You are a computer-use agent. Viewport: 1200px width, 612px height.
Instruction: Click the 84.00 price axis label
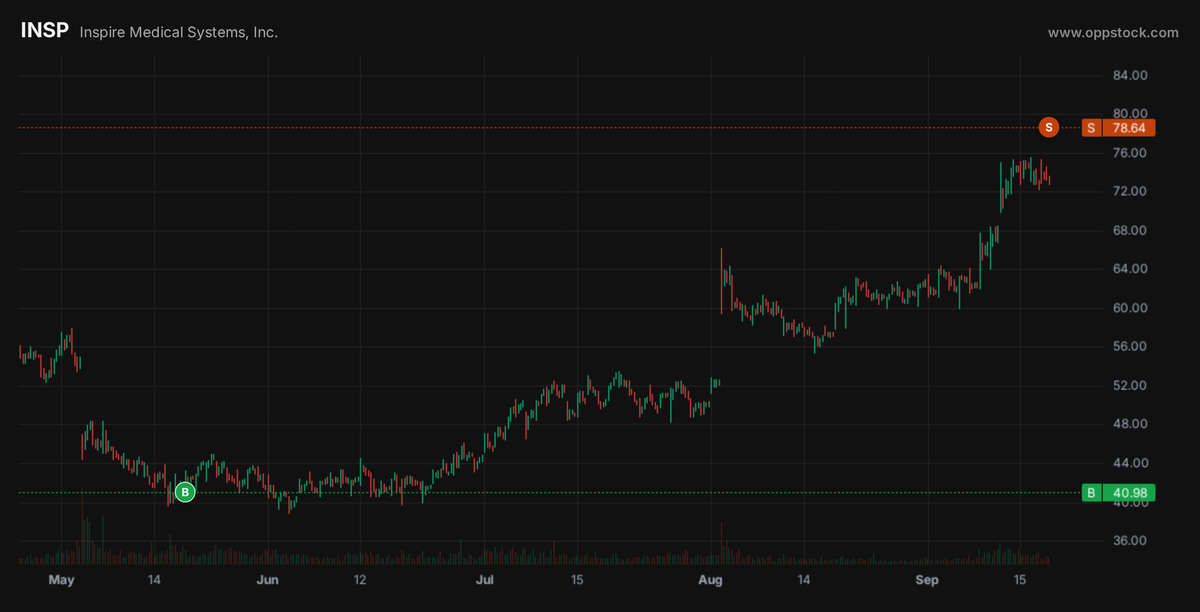(1130, 76)
